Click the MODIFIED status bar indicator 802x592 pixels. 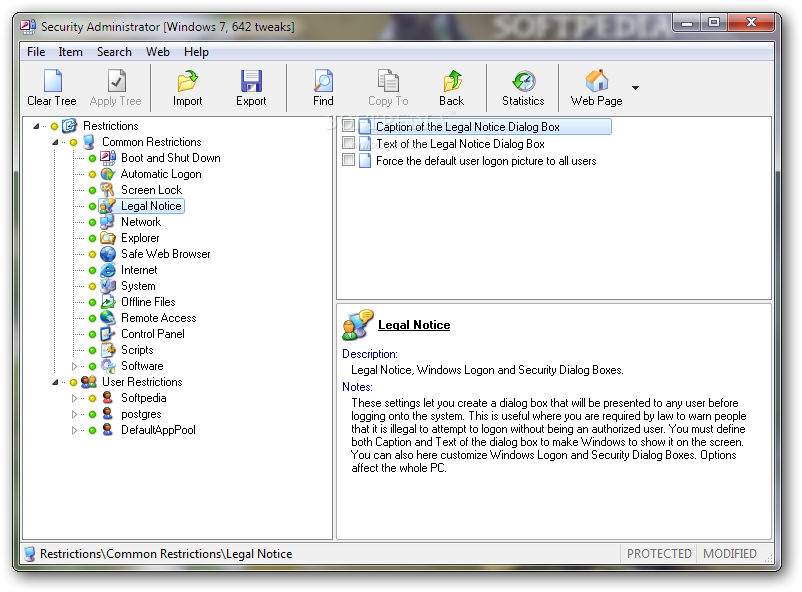pyautogui.click(x=729, y=554)
